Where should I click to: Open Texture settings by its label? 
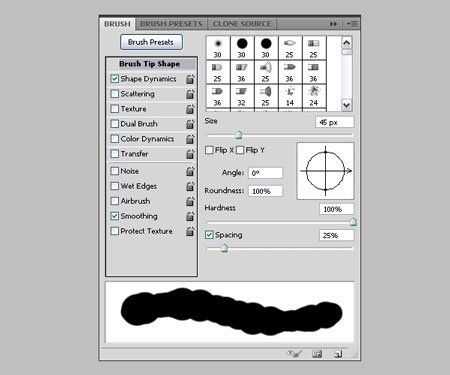(133, 109)
